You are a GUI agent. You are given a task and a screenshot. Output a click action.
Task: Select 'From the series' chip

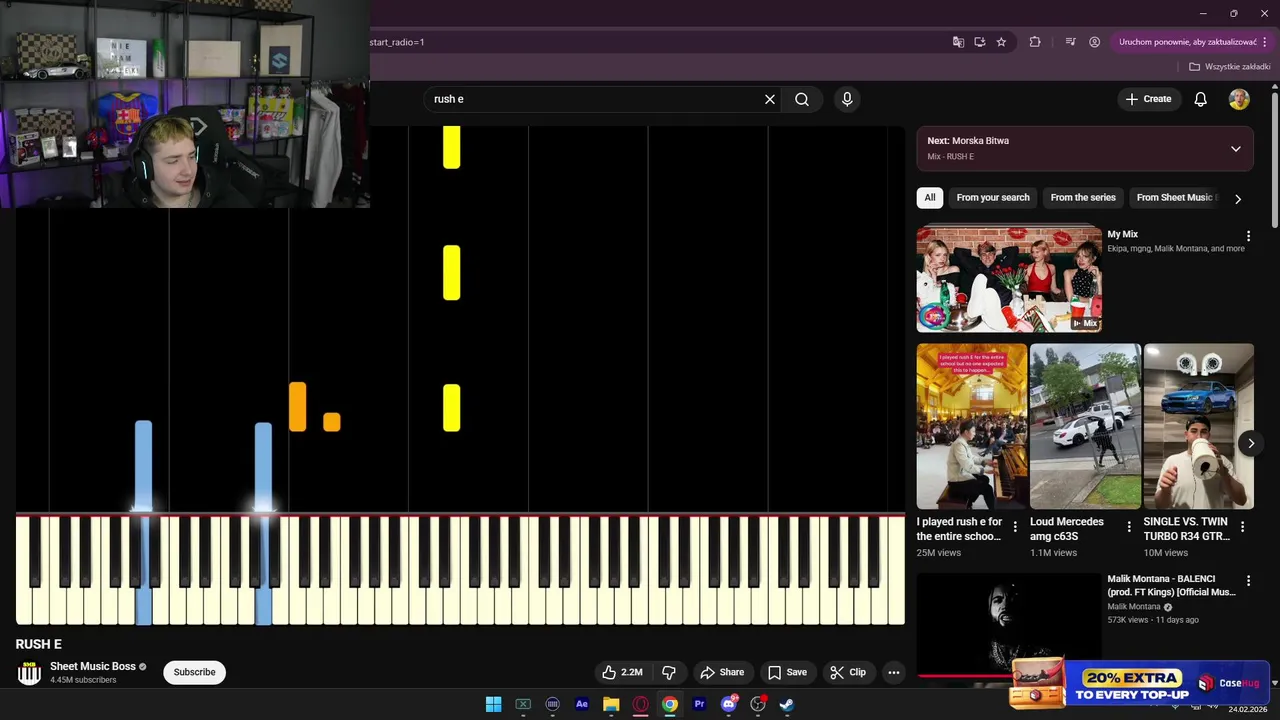1083,198
